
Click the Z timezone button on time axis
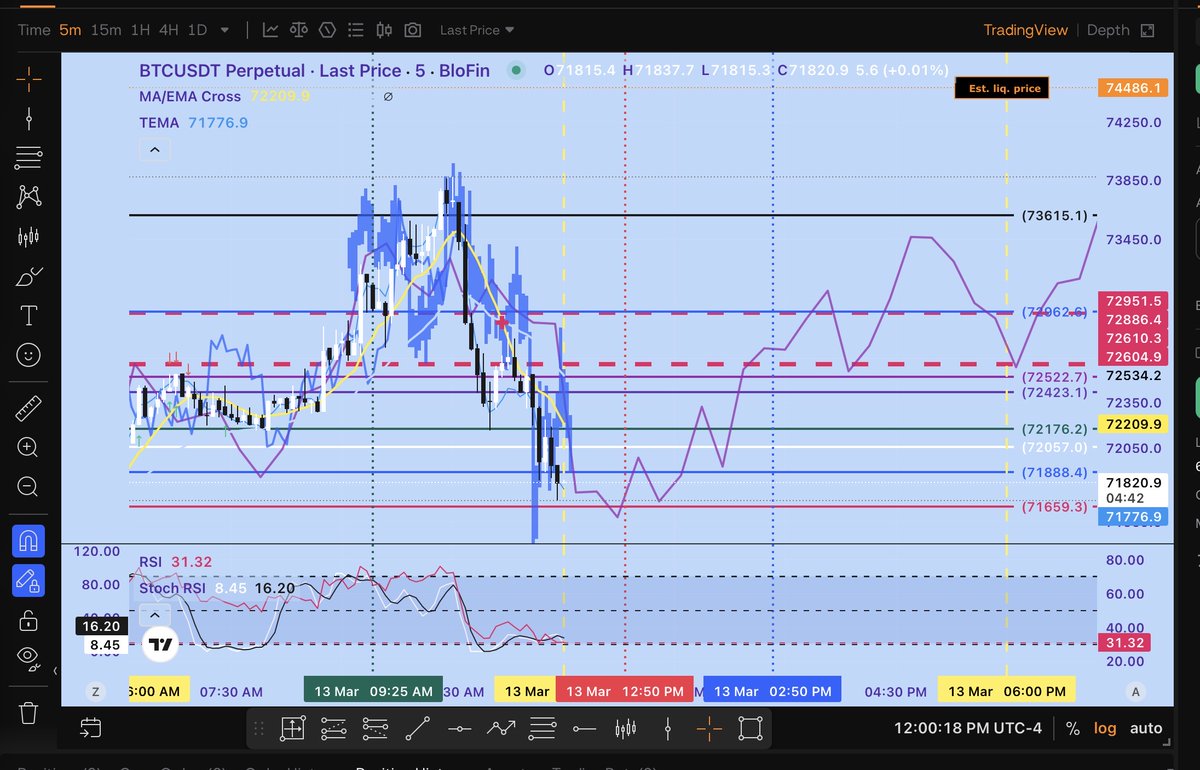point(96,691)
